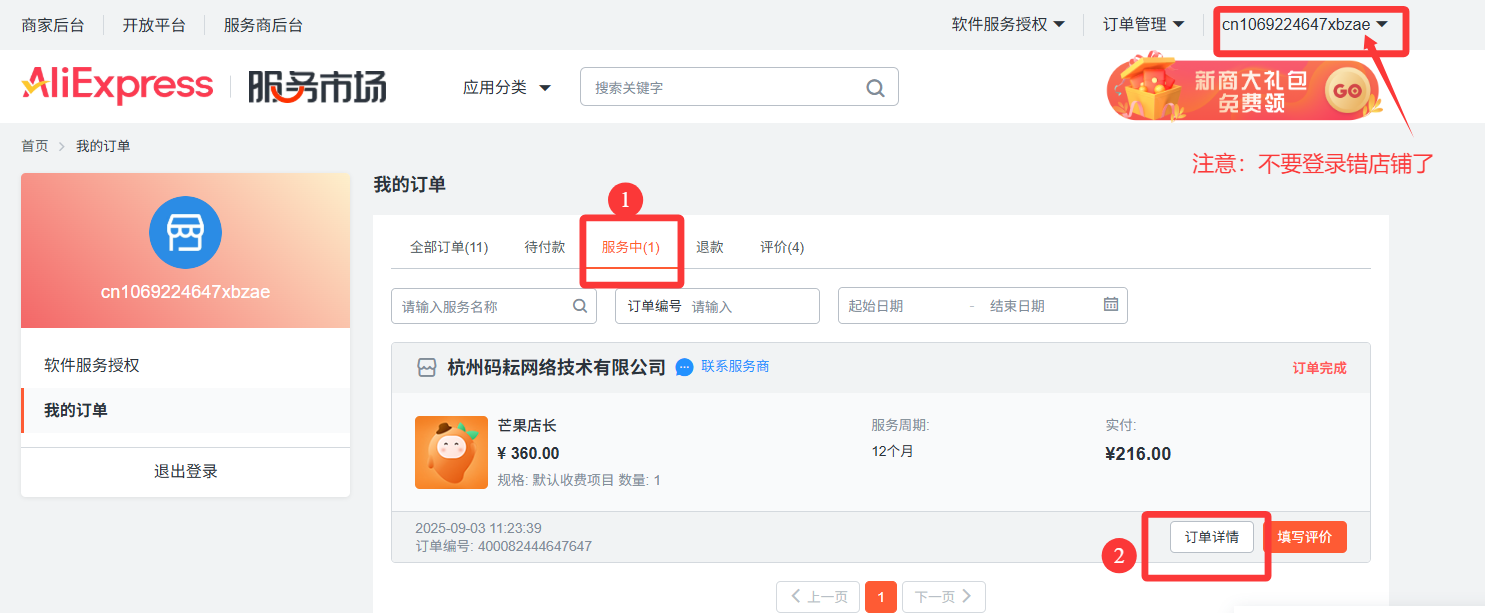The width and height of the screenshot is (1485, 613).
Task: Open the calendar icon in date range
Action: [1111, 305]
